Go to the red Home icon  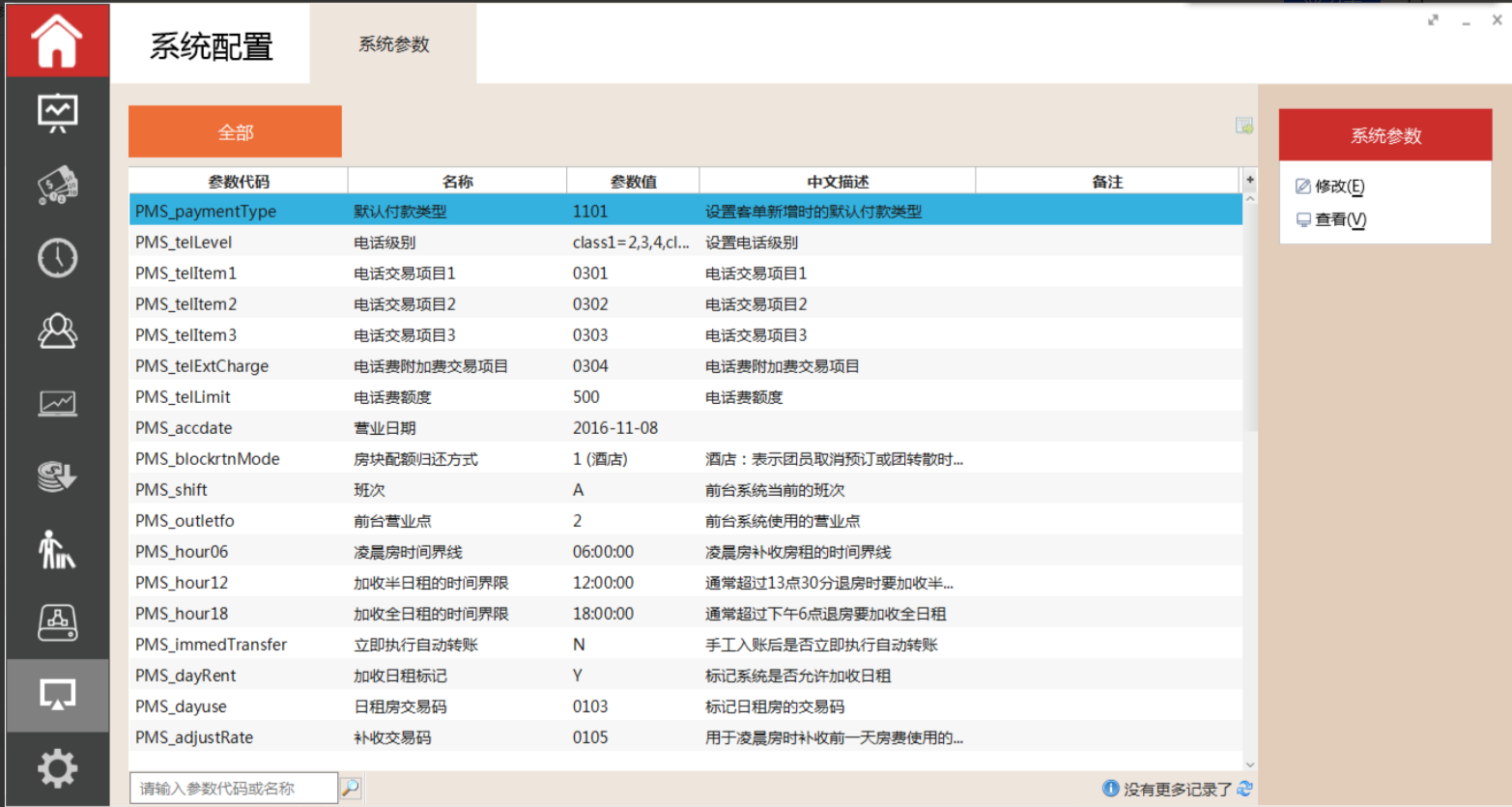[57, 41]
